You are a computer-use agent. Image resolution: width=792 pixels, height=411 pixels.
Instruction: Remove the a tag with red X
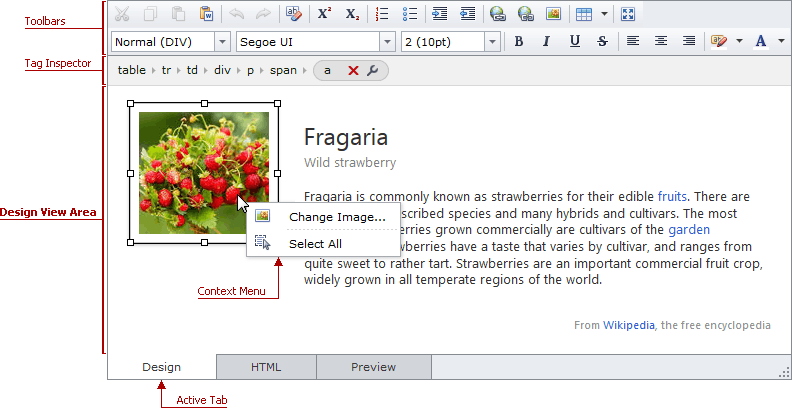point(353,71)
